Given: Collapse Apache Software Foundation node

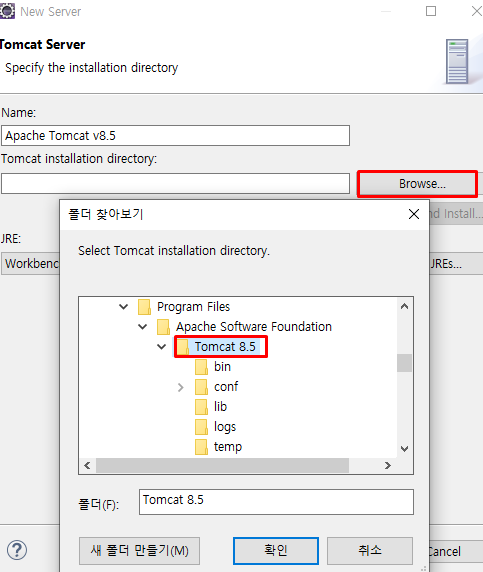Looking at the screenshot, I should click(143, 326).
